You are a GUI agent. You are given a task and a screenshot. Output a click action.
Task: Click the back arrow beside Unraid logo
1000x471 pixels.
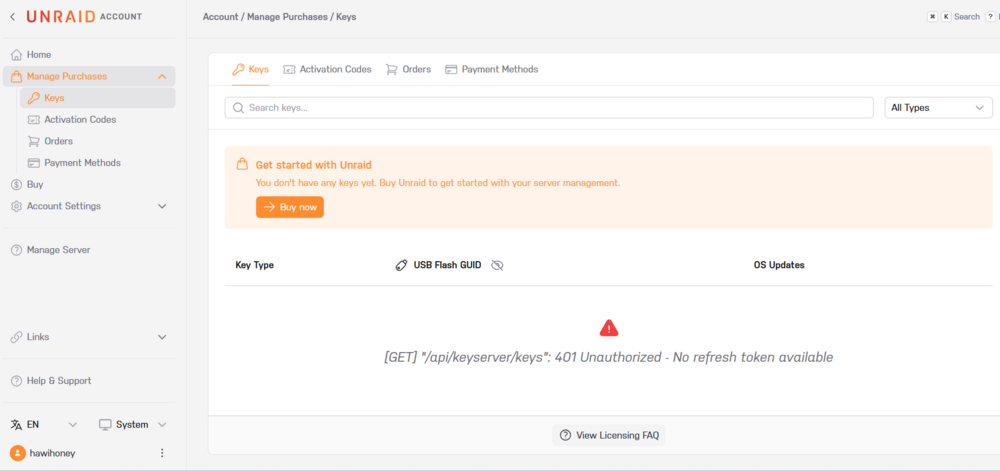pyautogui.click(x=13, y=17)
